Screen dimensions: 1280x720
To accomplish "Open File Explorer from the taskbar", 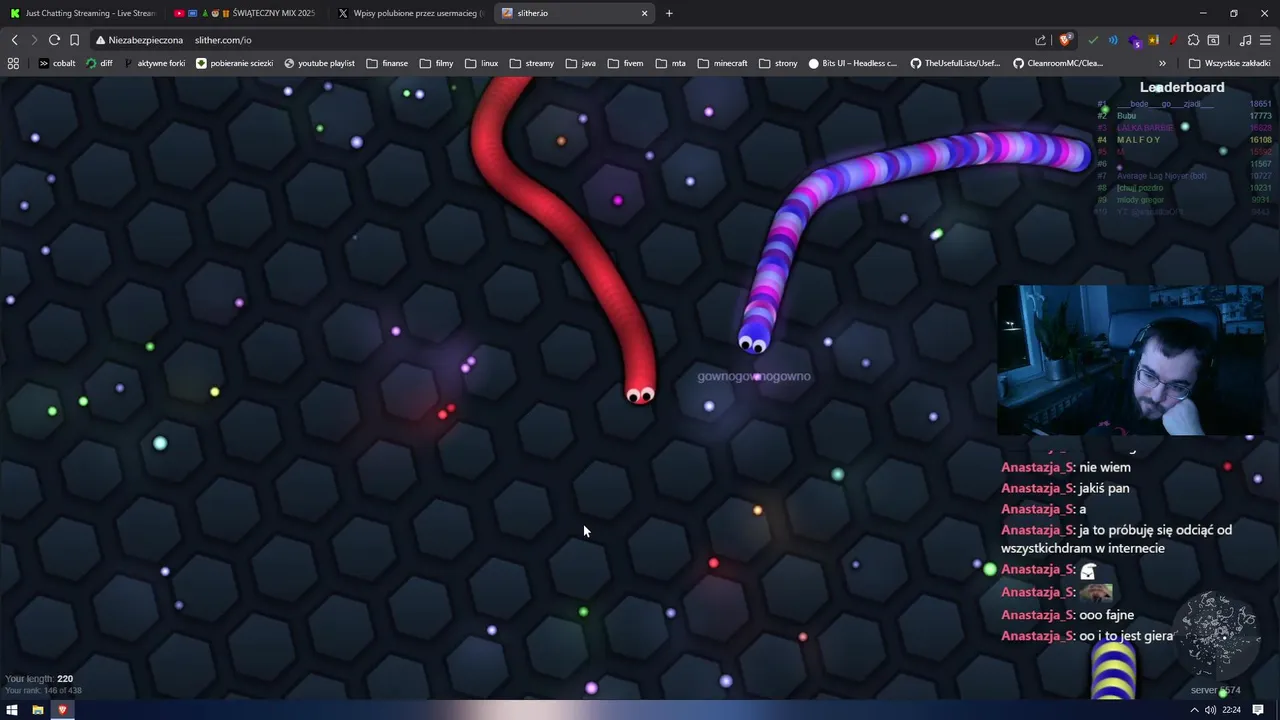I will coord(37,710).
